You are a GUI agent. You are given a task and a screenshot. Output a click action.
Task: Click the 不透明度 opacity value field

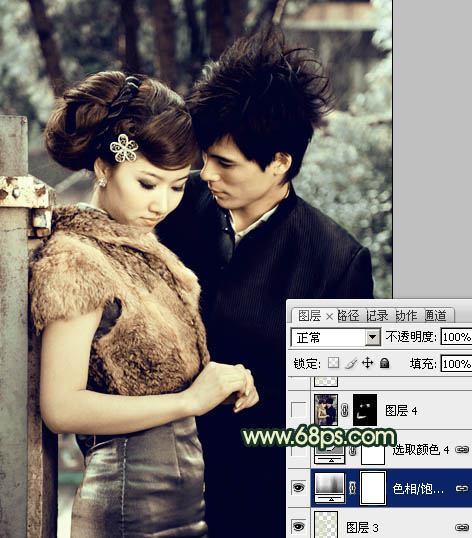coord(456,337)
